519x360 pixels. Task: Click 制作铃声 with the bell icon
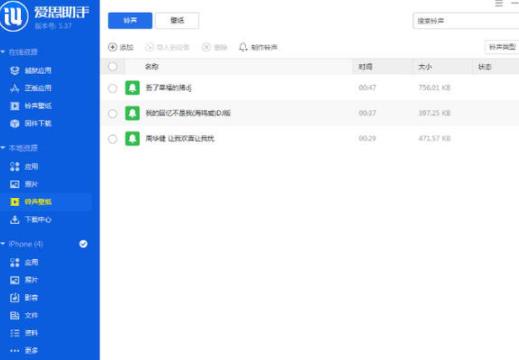tap(258, 47)
